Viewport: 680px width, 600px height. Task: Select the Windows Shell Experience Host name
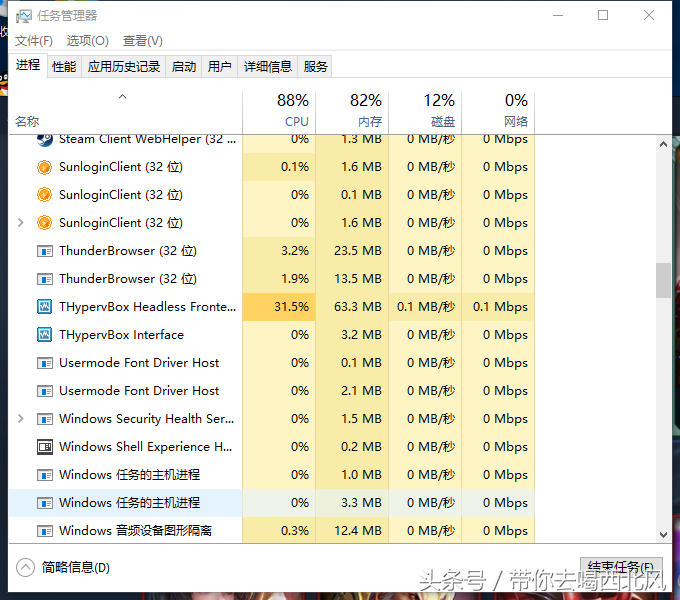145,447
